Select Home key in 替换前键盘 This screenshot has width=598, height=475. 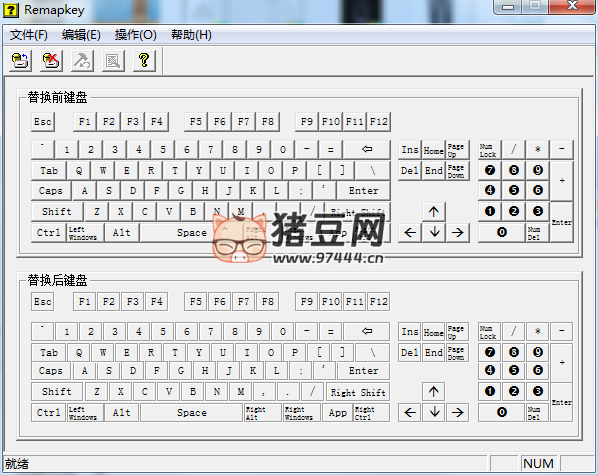pos(434,150)
